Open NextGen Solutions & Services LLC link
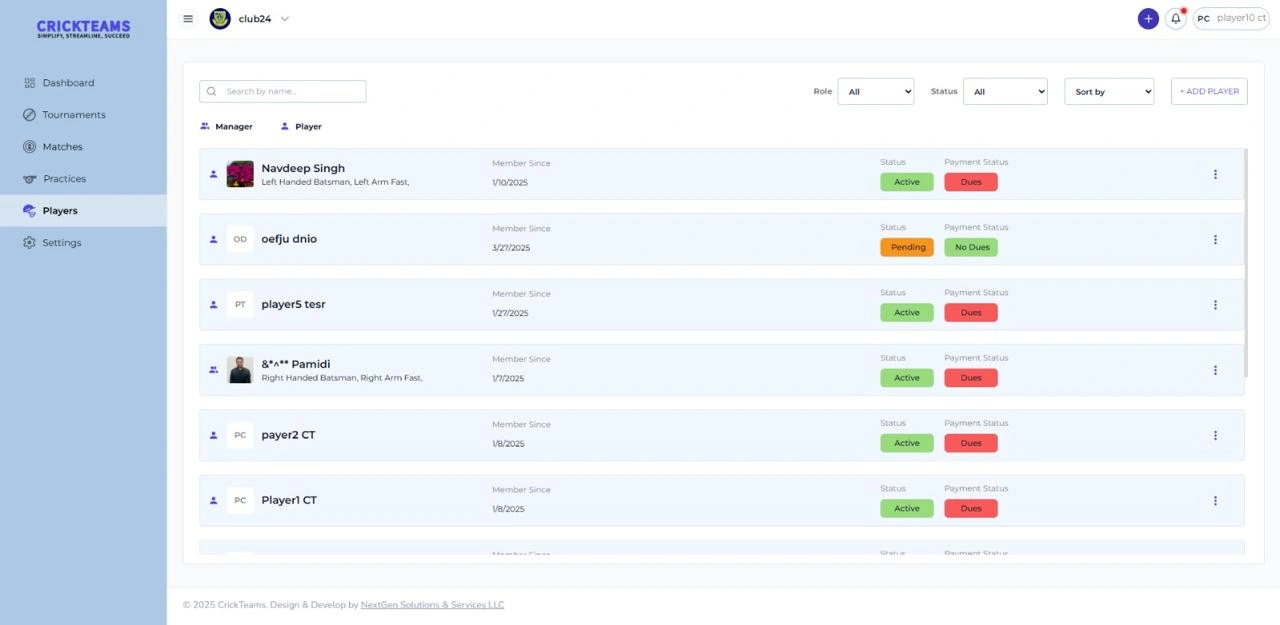The width and height of the screenshot is (1280, 625). pyautogui.click(x=432, y=605)
